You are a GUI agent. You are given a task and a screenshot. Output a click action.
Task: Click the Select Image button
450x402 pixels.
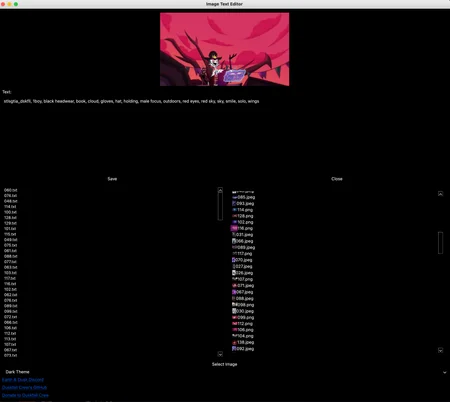(225, 364)
